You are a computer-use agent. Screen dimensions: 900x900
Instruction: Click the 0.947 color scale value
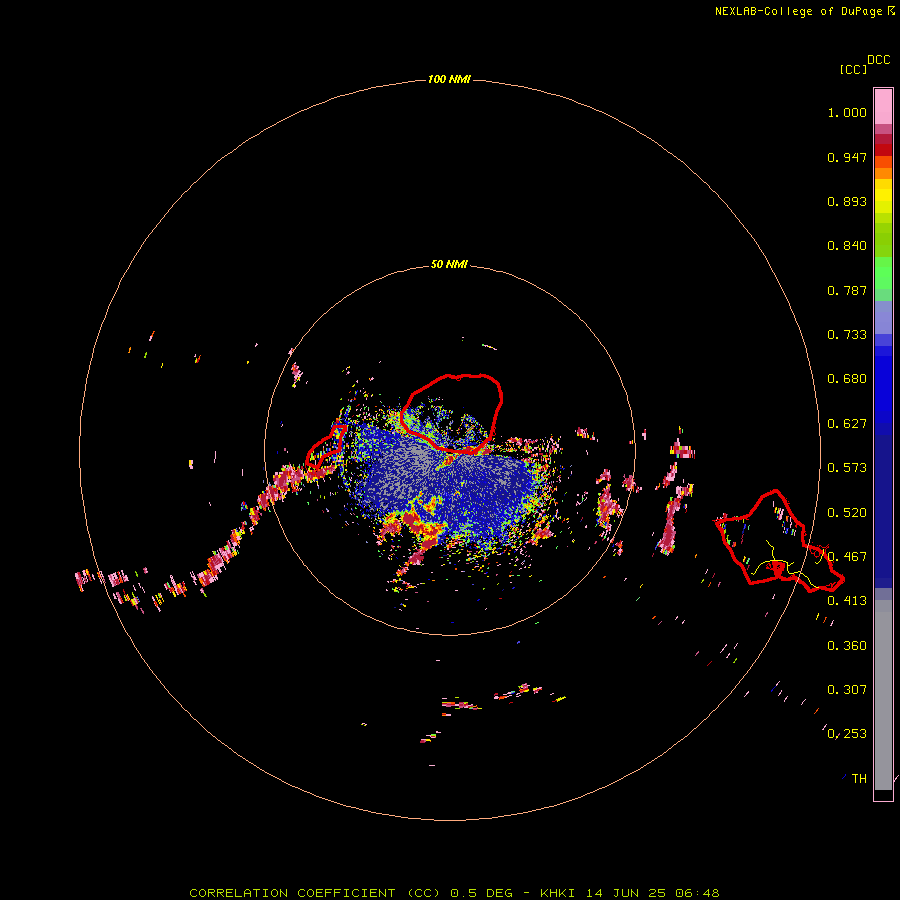coord(847,157)
